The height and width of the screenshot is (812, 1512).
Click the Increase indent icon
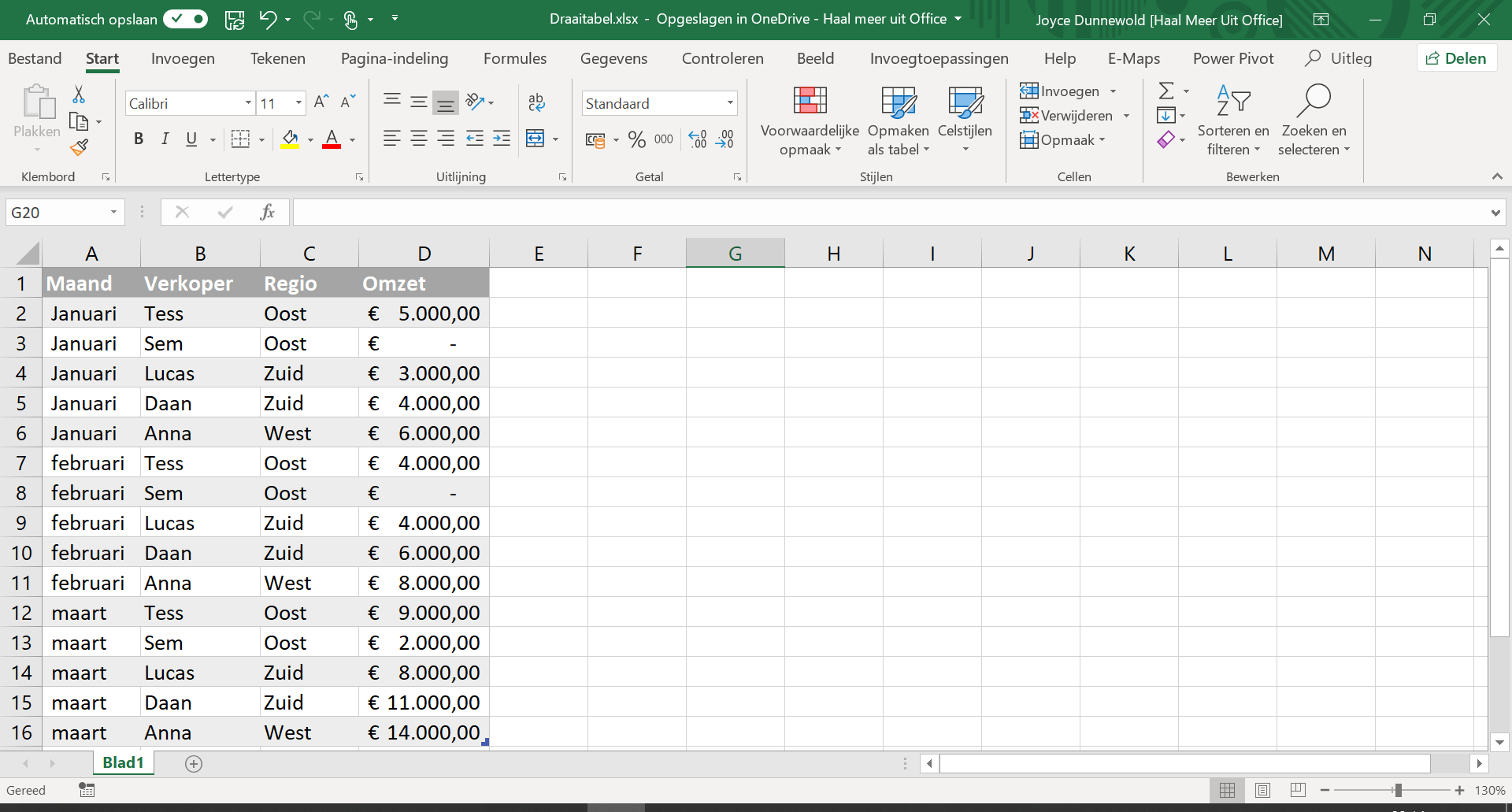coord(502,139)
